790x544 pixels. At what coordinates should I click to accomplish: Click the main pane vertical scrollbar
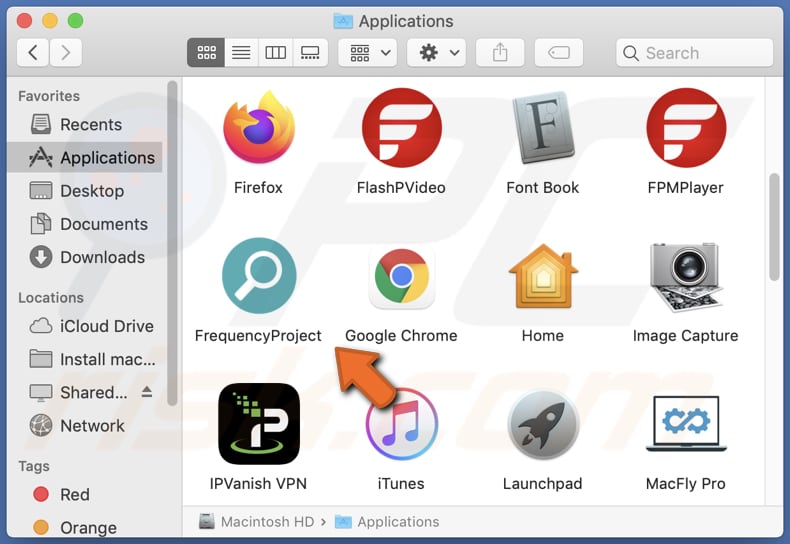pos(774,227)
